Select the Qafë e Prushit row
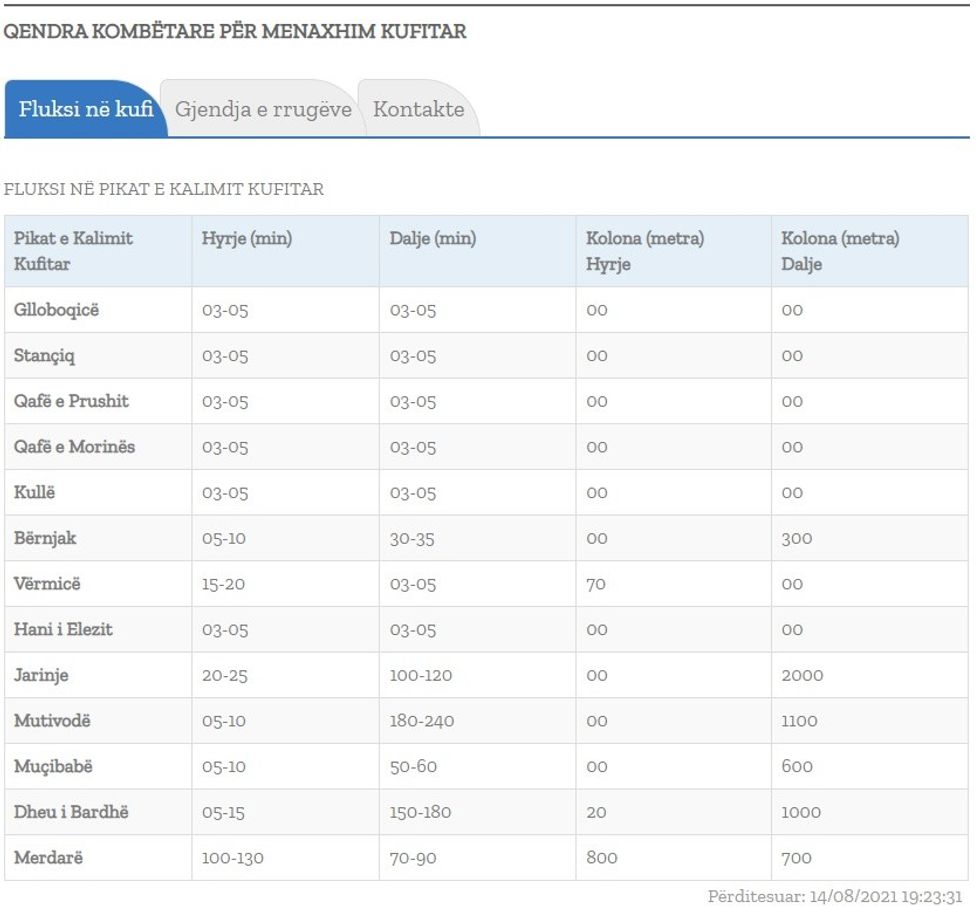The width and height of the screenshot is (980, 906). click(71, 401)
